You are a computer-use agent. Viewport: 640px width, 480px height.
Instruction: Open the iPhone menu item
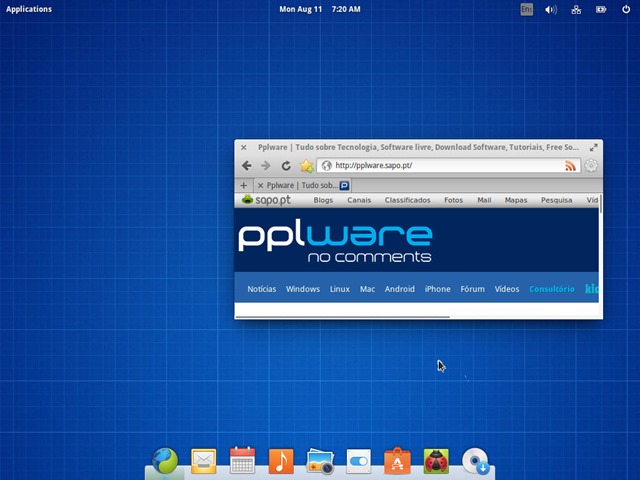click(x=438, y=289)
